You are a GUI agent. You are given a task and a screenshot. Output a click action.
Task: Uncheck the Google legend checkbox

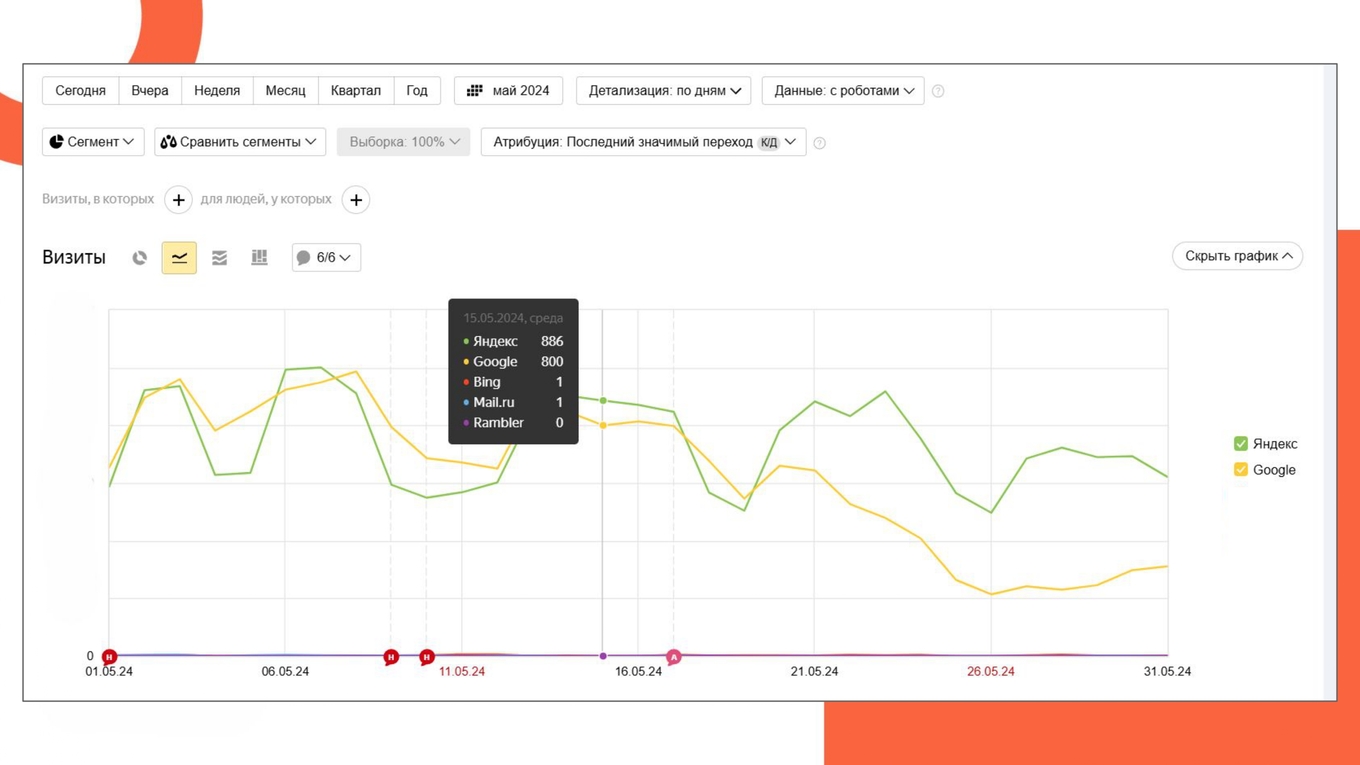tap(1240, 469)
